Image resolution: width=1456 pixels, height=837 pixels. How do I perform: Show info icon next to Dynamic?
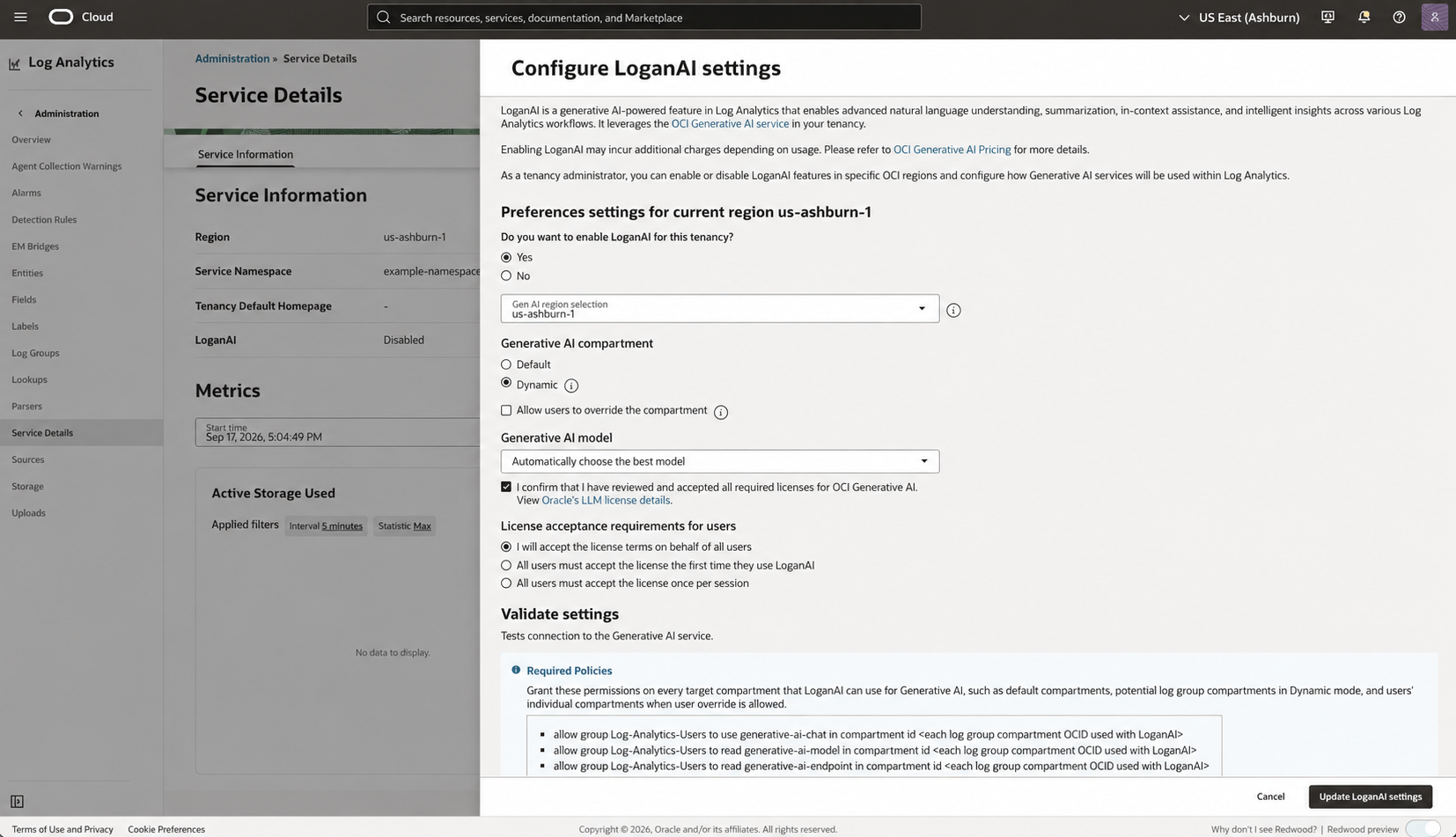571,385
